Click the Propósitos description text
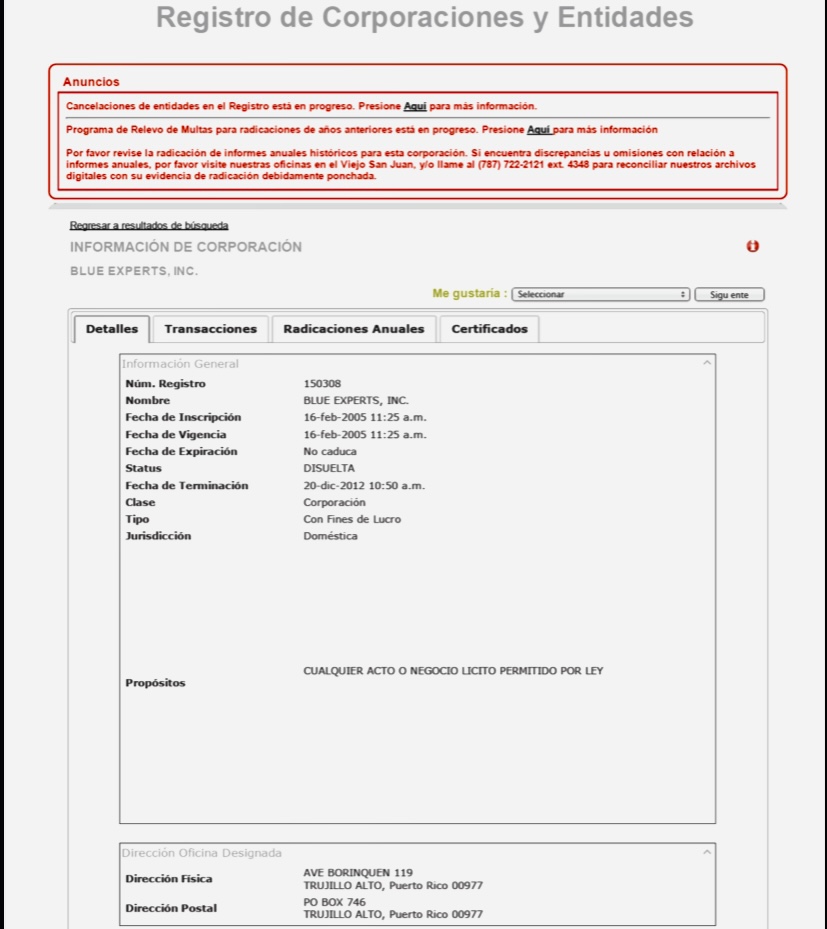This screenshot has height=929, width=827. pyautogui.click(x=453, y=671)
